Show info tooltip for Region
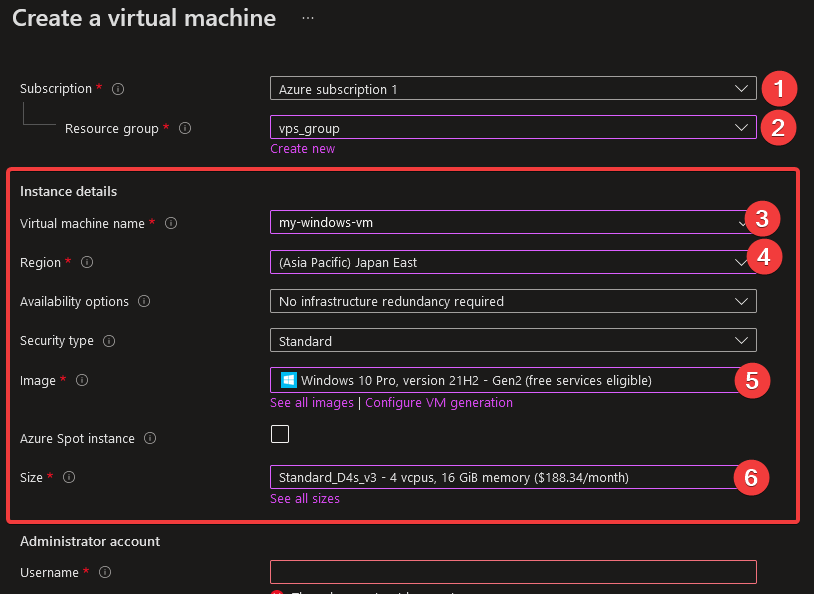 point(87,262)
